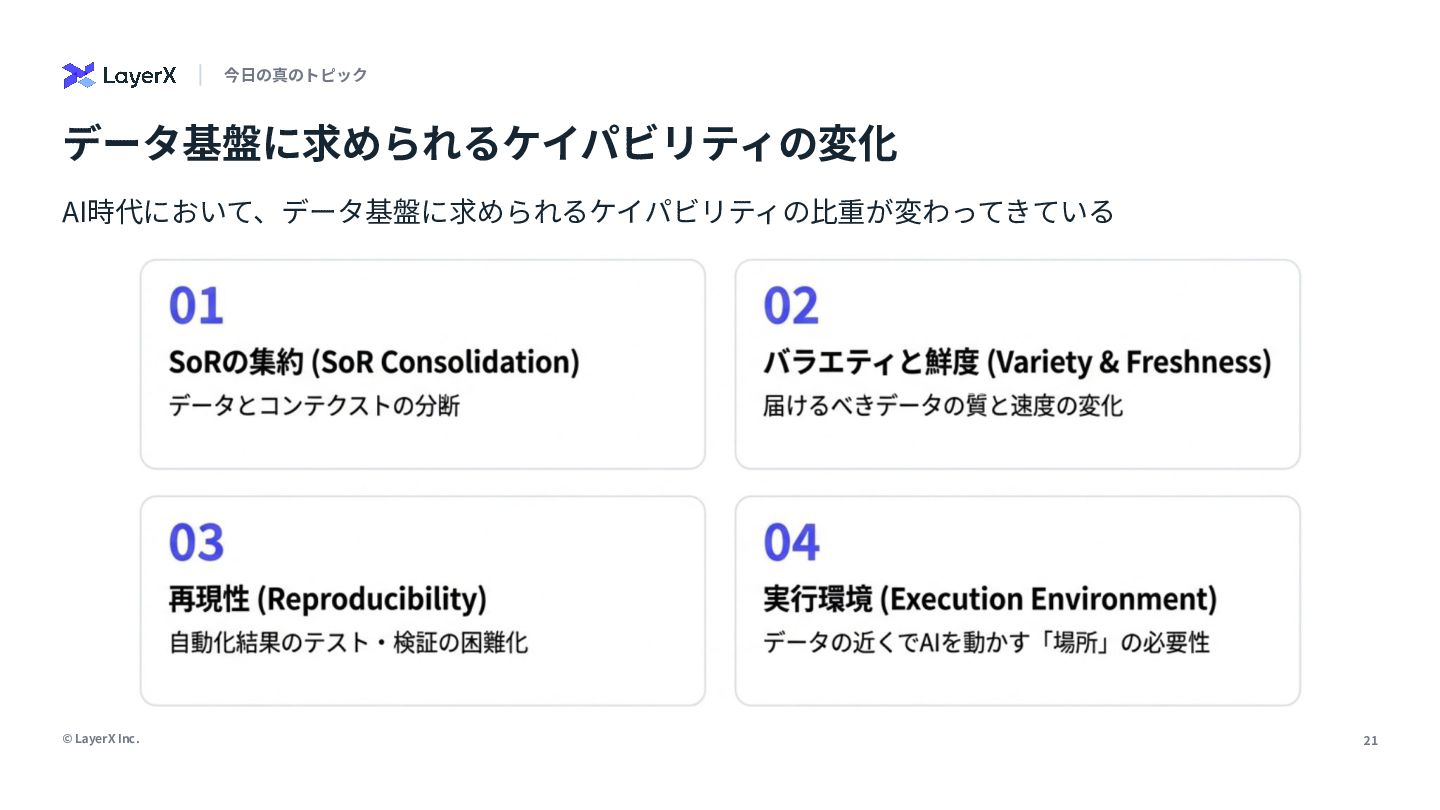Image resolution: width=1440 pixels, height=810 pixels.
Task: Click the LayerX logo icon
Action: (x=78, y=75)
